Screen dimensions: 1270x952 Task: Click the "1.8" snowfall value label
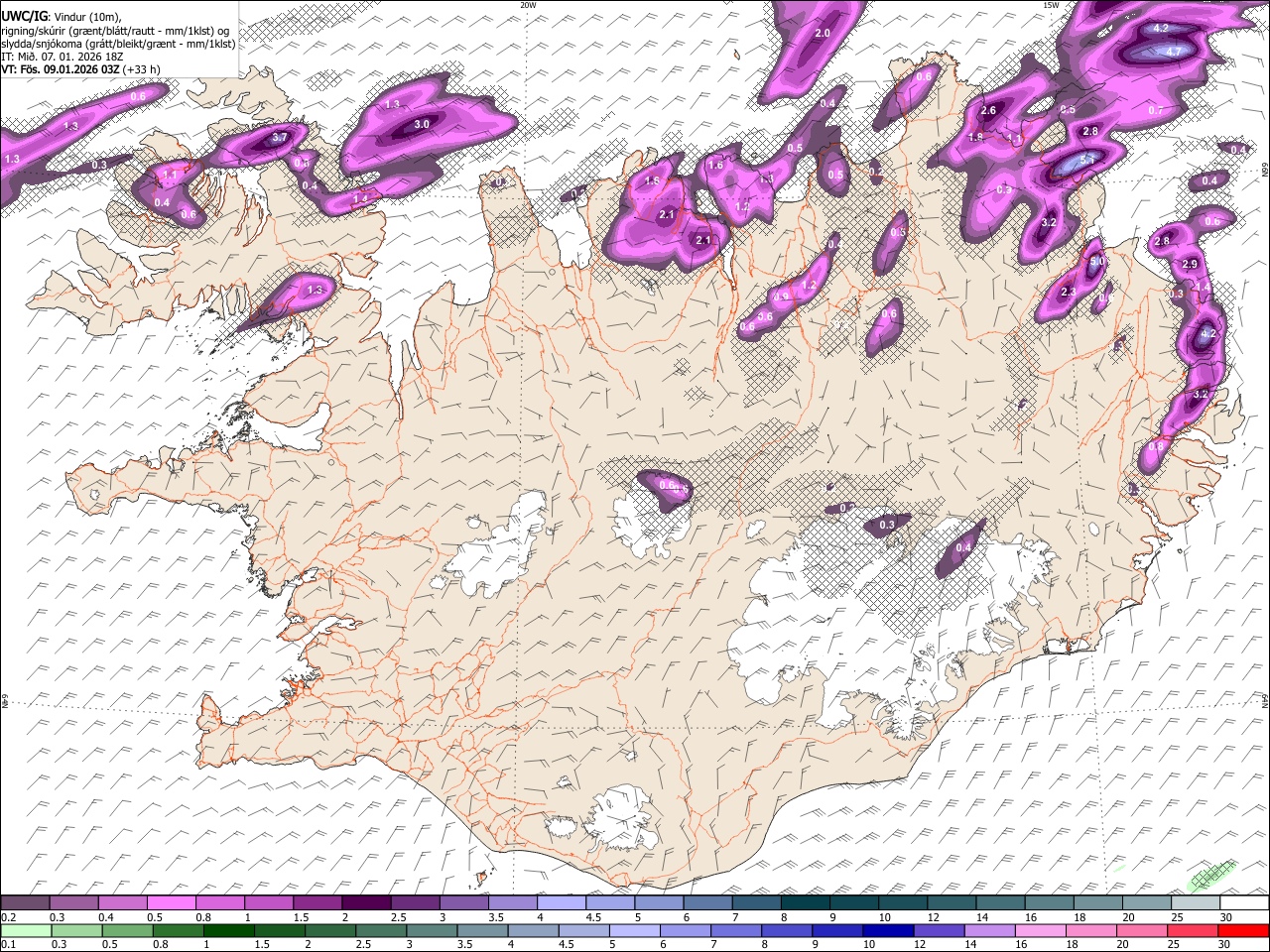point(975,138)
